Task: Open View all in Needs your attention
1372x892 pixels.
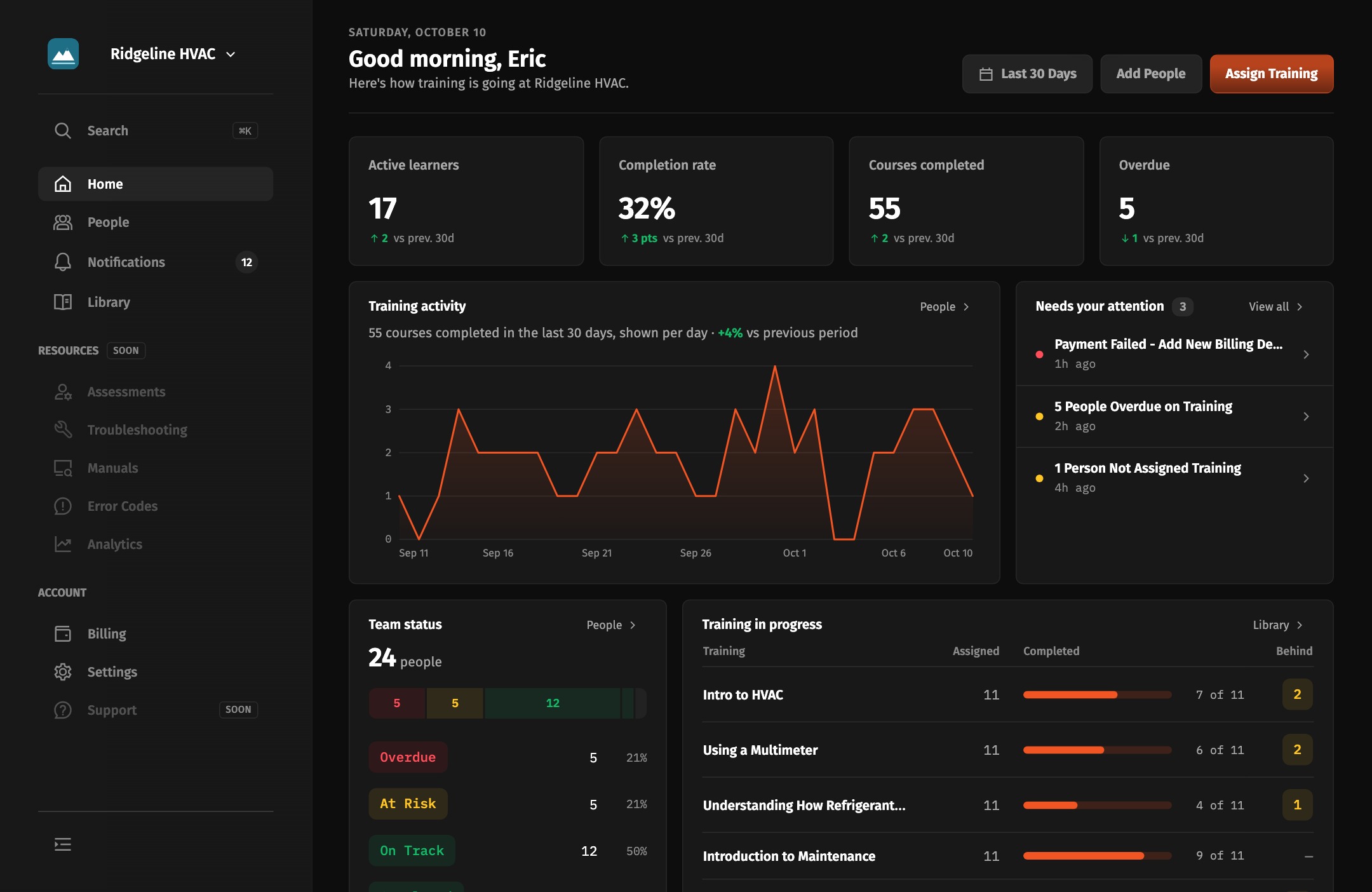Action: (x=1275, y=307)
